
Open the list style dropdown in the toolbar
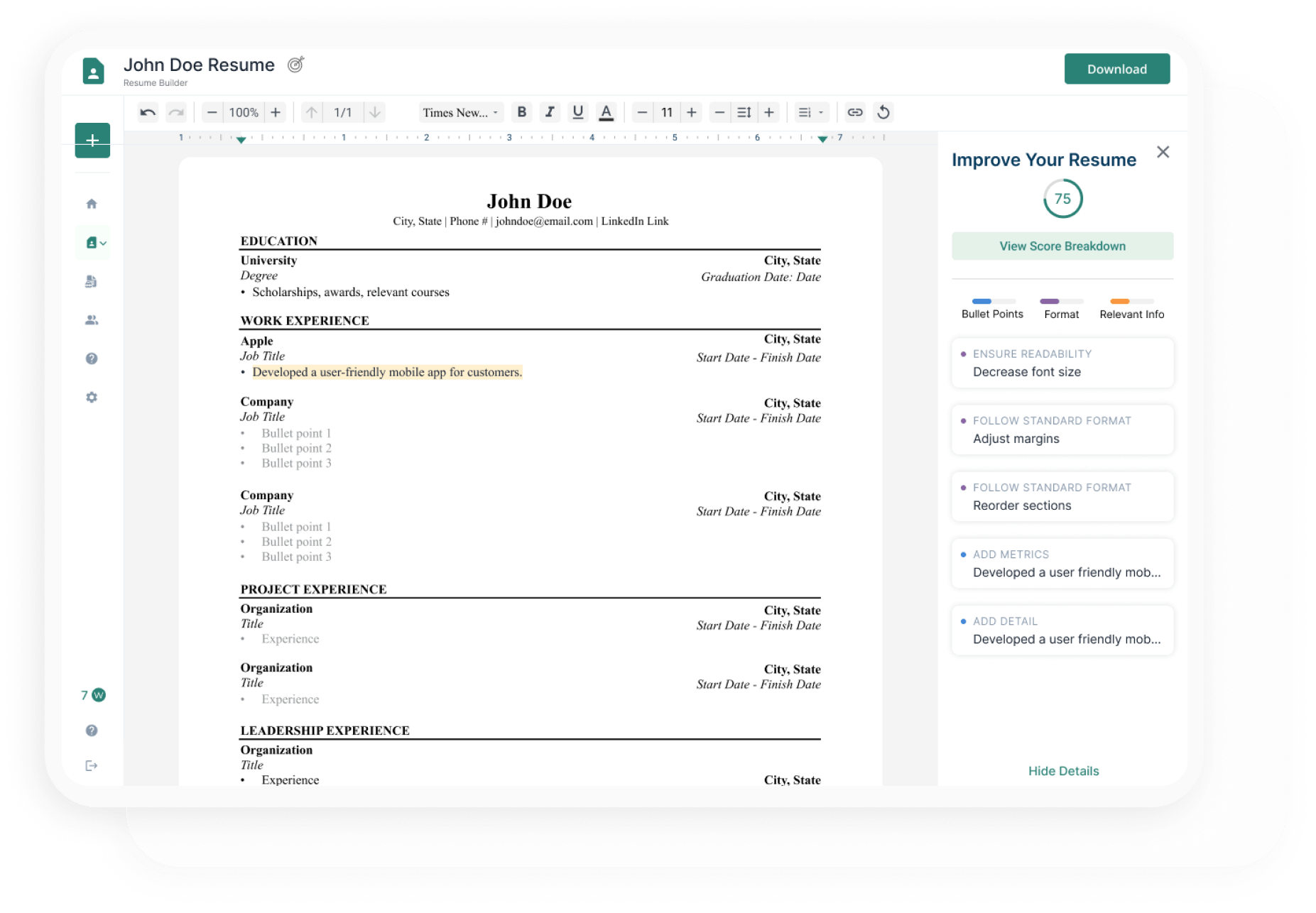[810, 112]
